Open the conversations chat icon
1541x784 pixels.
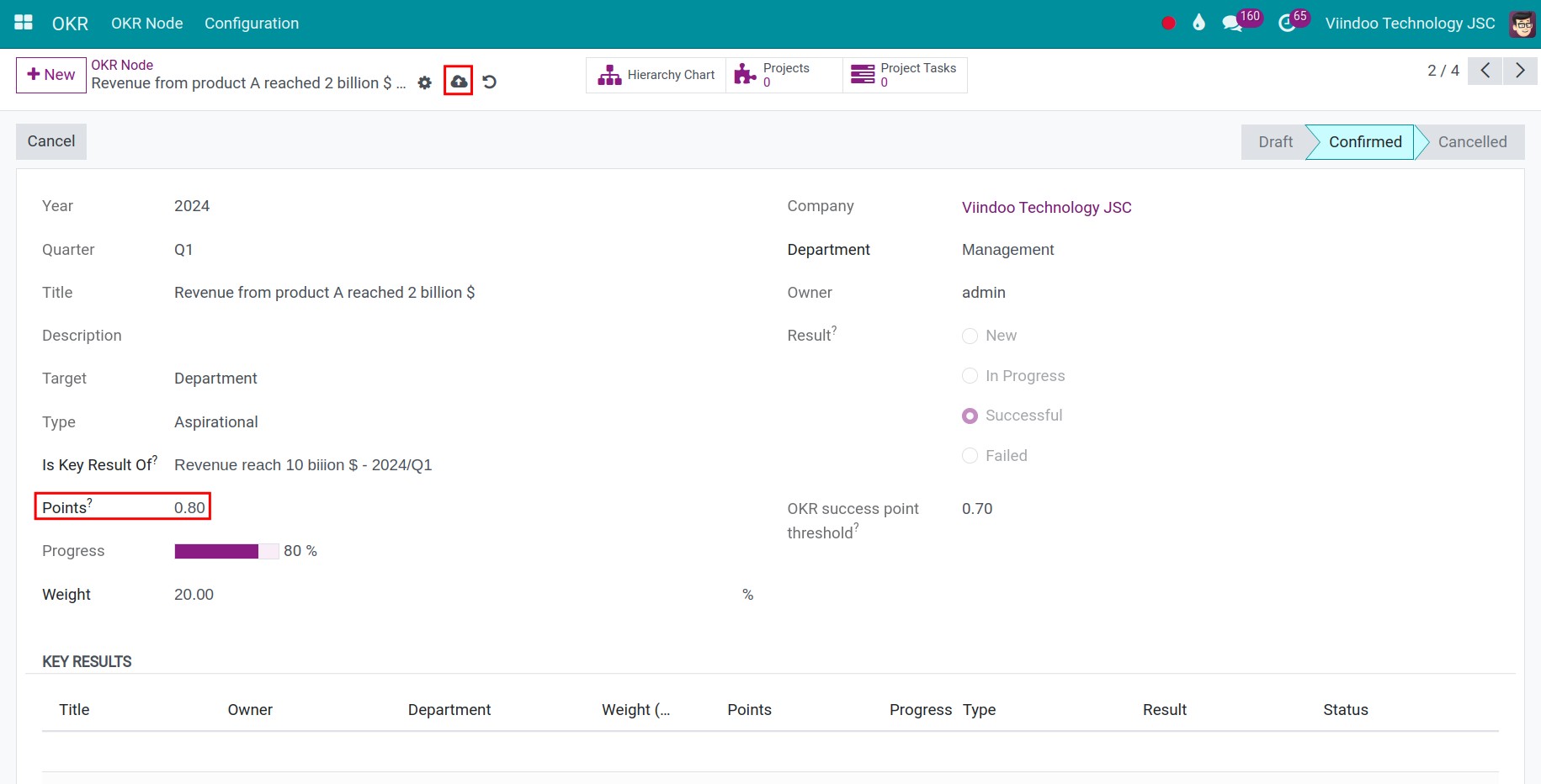[1232, 24]
